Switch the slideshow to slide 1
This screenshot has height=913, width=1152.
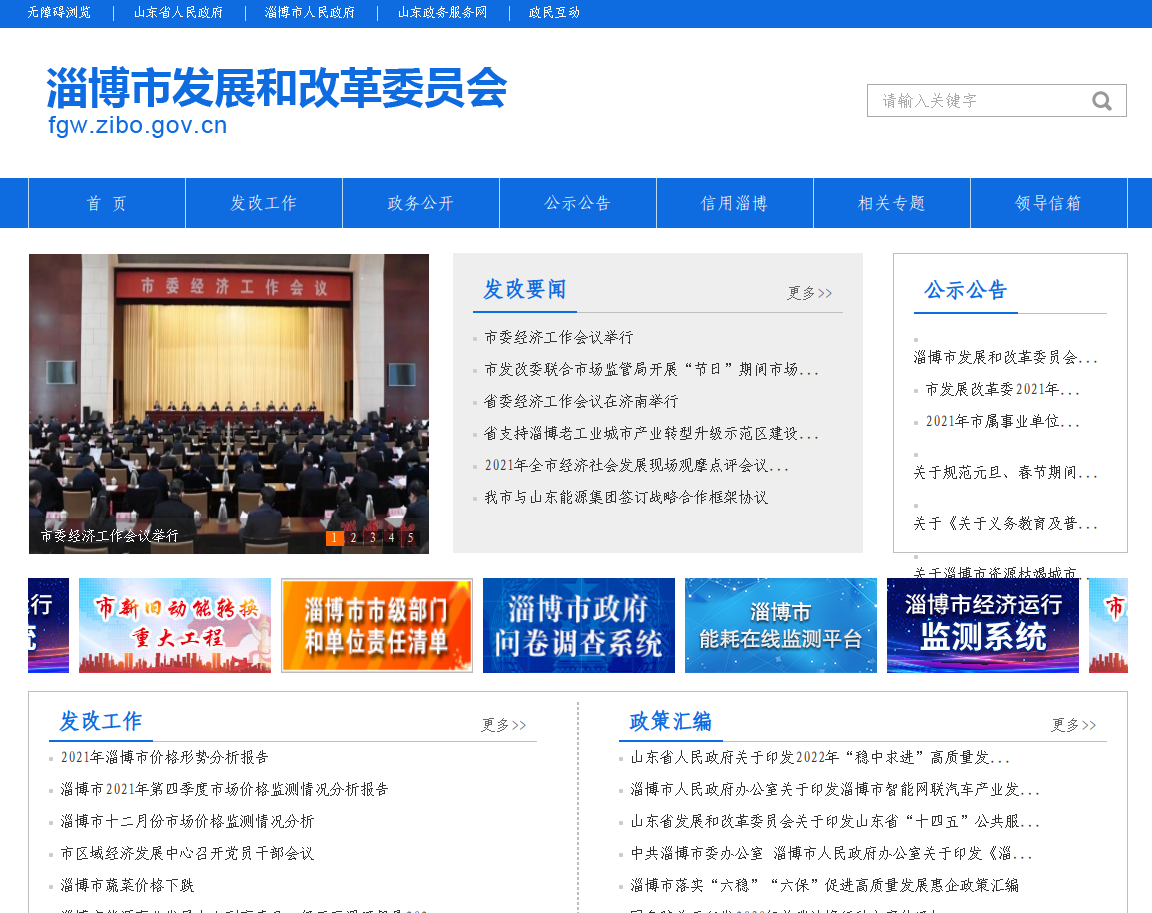click(x=334, y=538)
